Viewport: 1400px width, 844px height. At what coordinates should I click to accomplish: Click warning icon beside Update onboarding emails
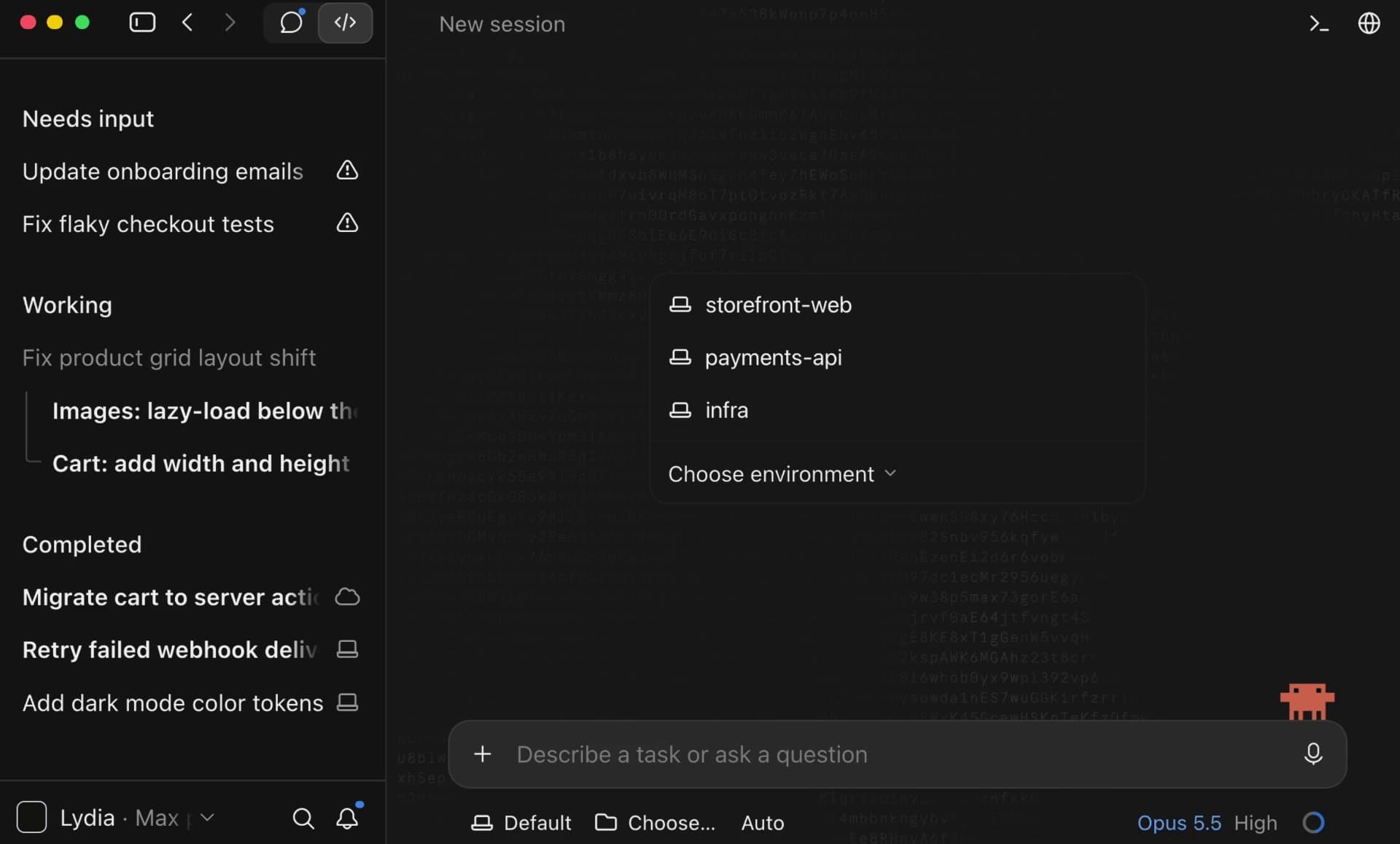[347, 170]
